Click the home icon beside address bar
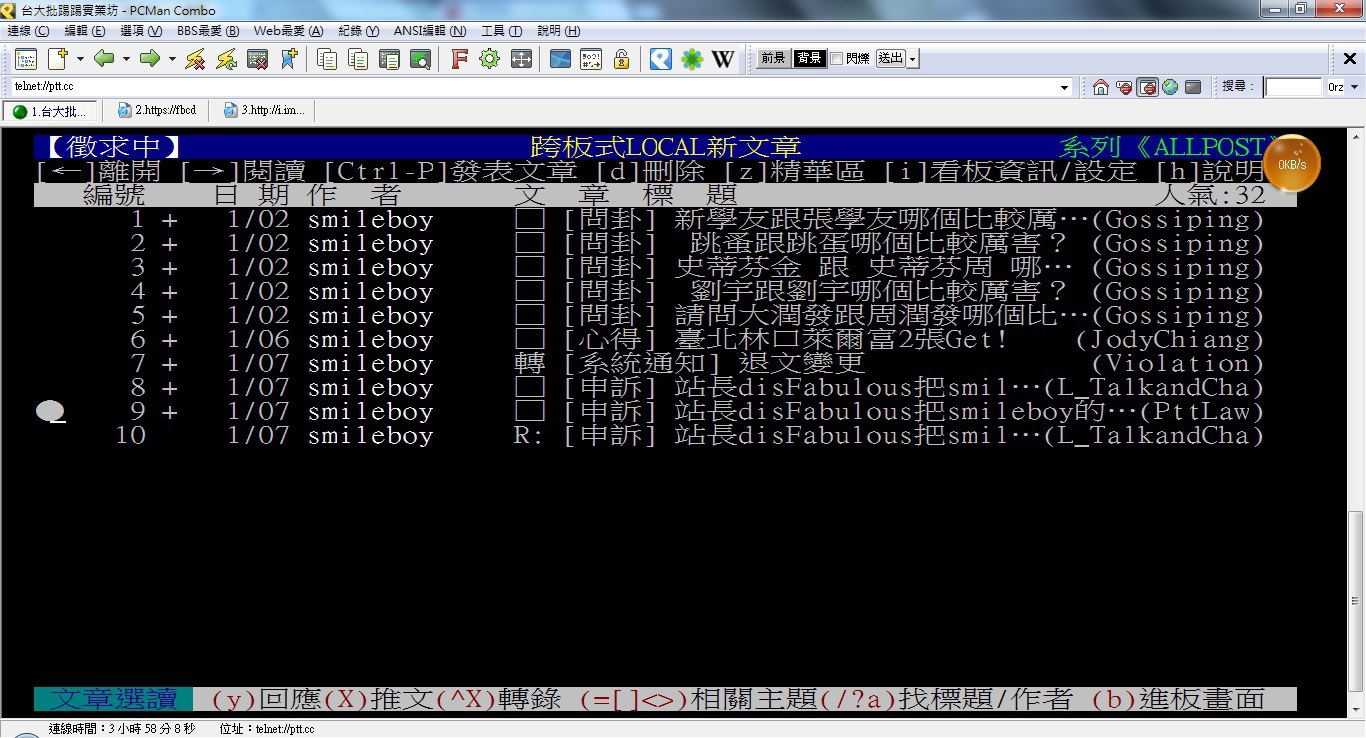1366x738 pixels. (x=1101, y=87)
